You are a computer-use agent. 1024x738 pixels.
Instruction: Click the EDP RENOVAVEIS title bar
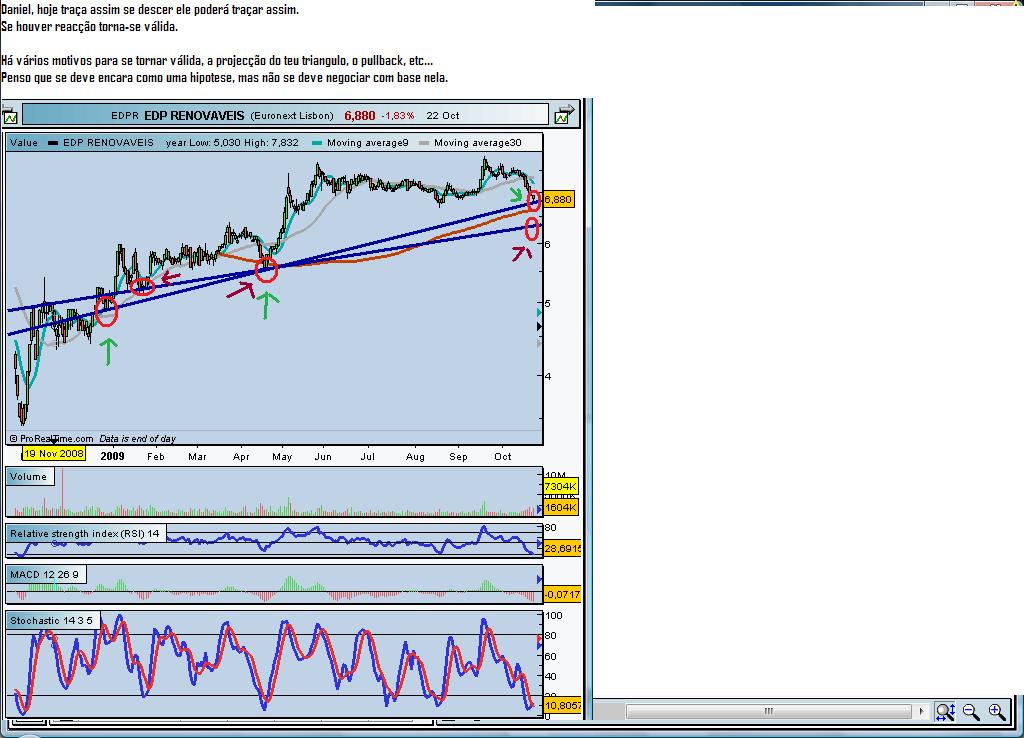coord(285,115)
